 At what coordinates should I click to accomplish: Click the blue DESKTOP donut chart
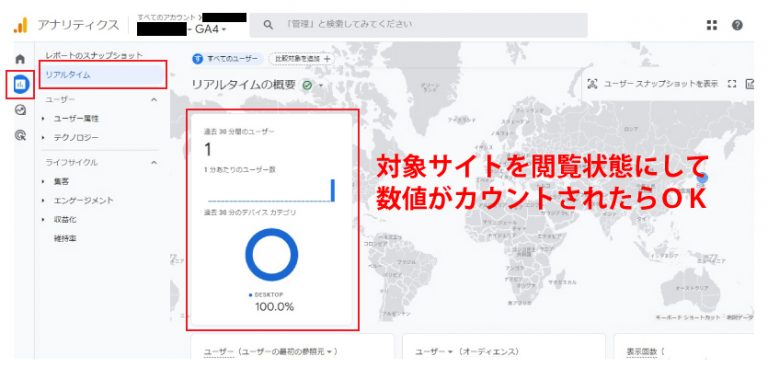271,255
